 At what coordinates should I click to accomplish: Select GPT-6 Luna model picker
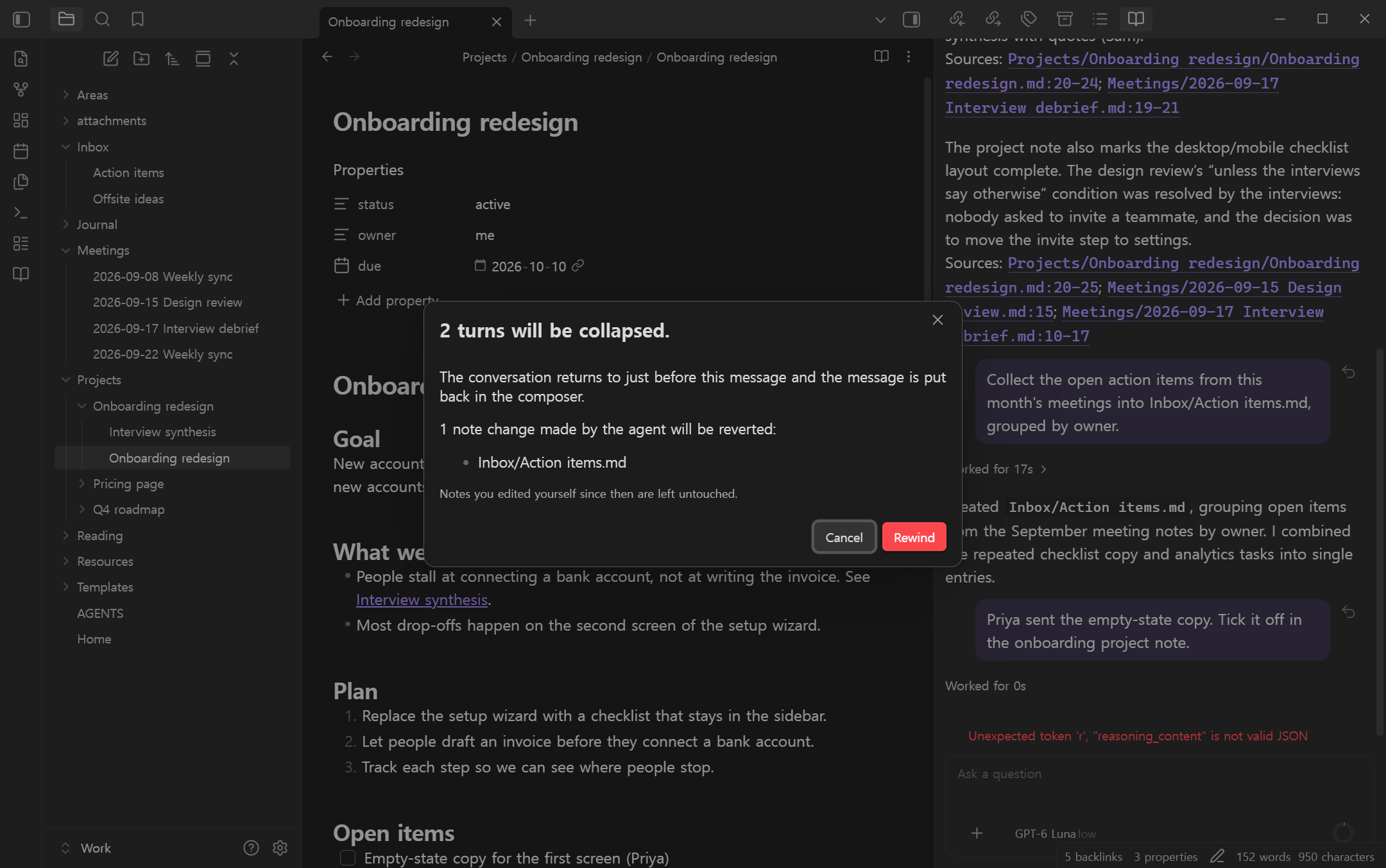(x=1055, y=833)
